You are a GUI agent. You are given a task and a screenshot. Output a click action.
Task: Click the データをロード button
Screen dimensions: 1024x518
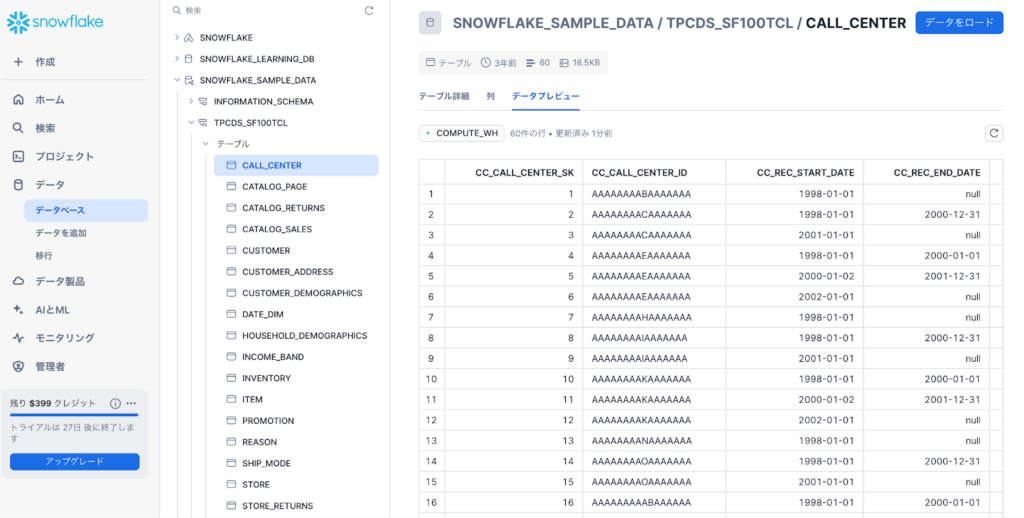(x=958, y=23)
